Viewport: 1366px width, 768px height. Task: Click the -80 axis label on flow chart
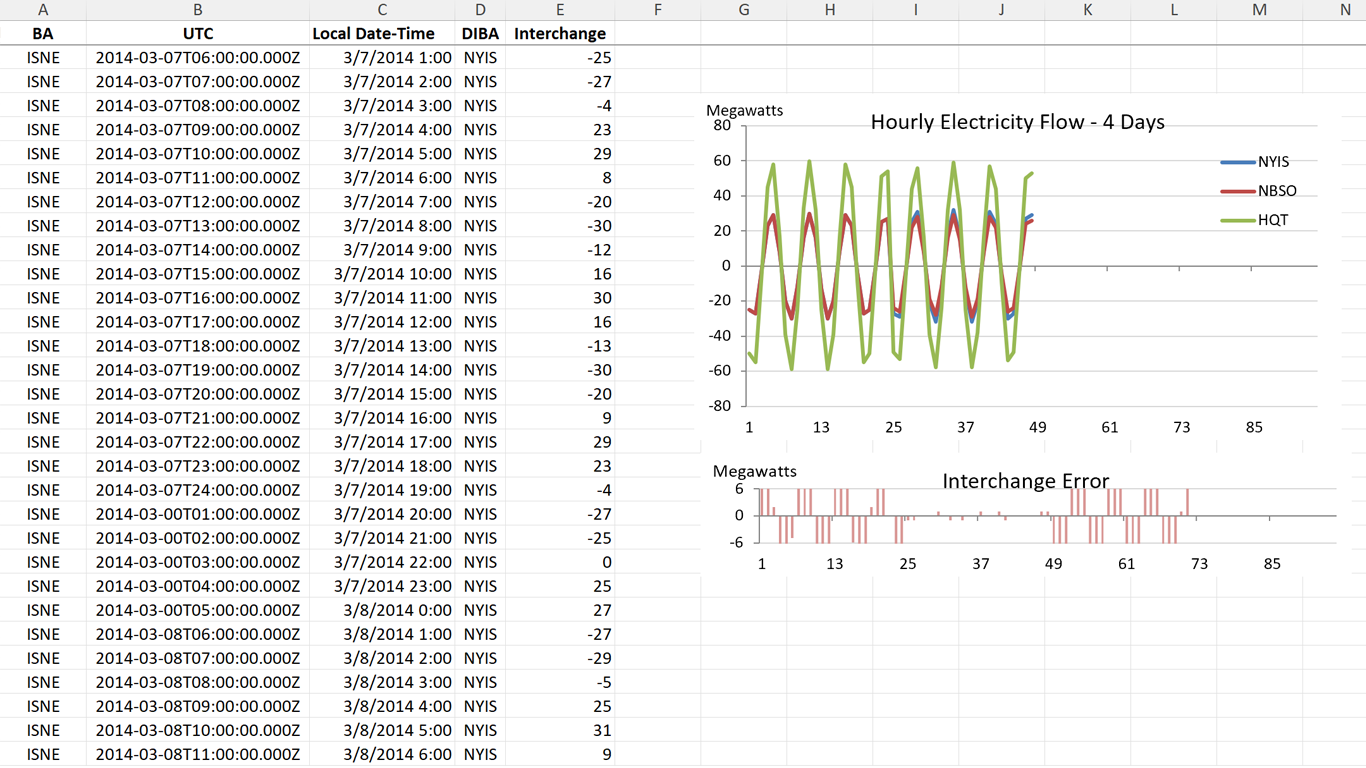719,406
